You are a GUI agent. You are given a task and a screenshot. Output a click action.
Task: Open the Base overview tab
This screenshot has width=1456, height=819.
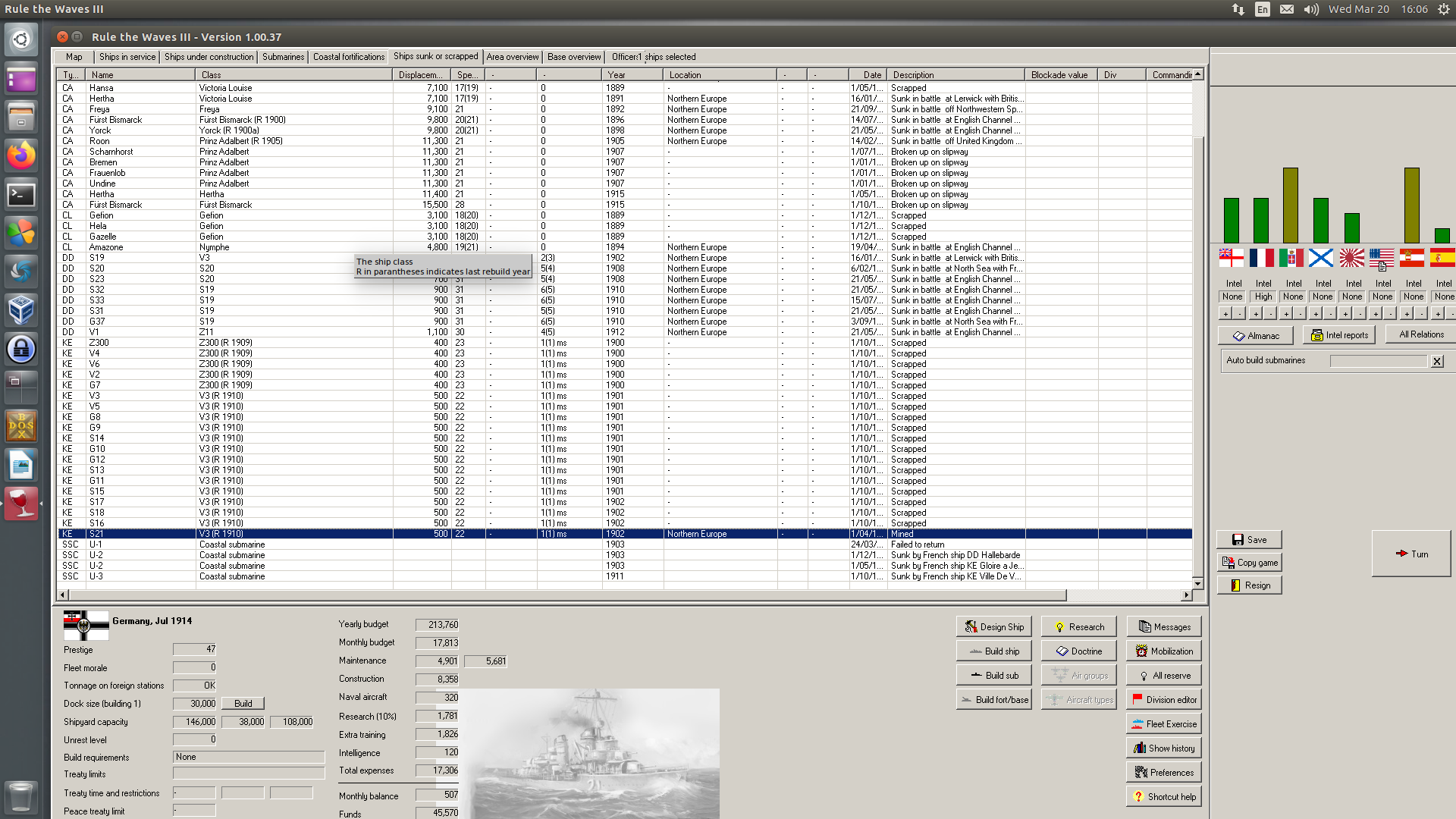(x=574, y=57)
